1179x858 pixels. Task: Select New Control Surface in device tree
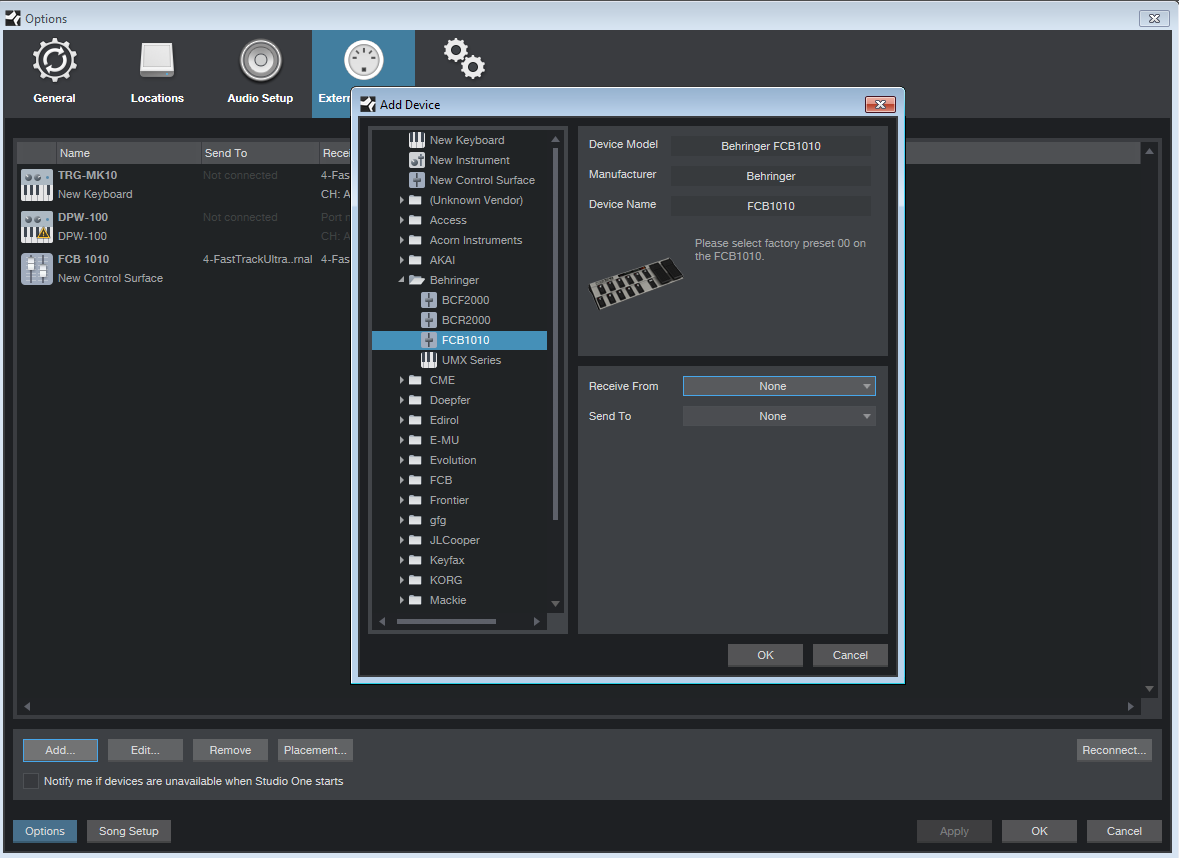tap(482, 180)
